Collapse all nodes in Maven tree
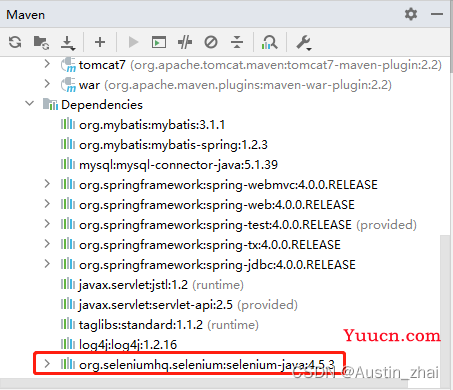Image resolution: width=453 pixels, height=390 pixels. (x=237, y=42)
